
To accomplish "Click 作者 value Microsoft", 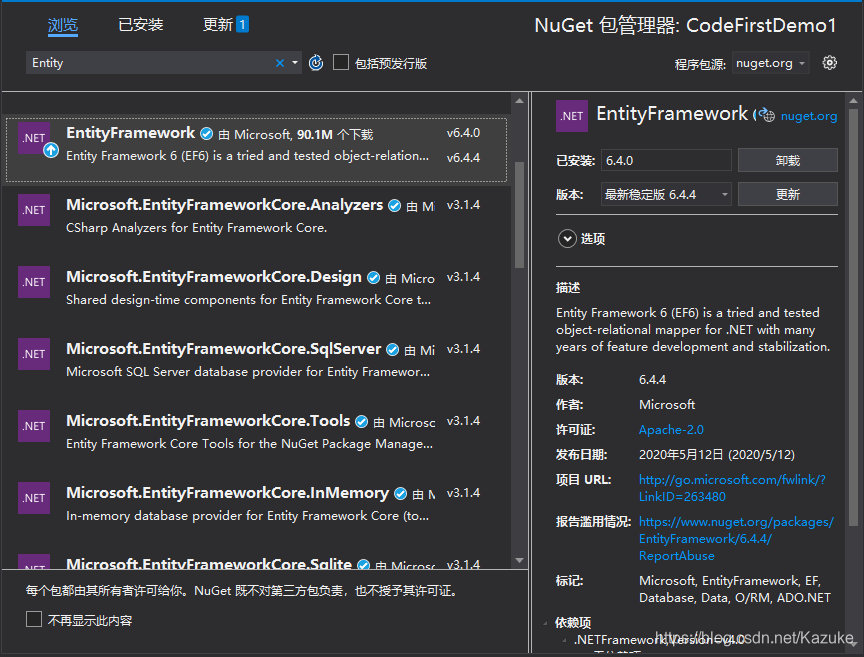I will click(x=667, y=405).
